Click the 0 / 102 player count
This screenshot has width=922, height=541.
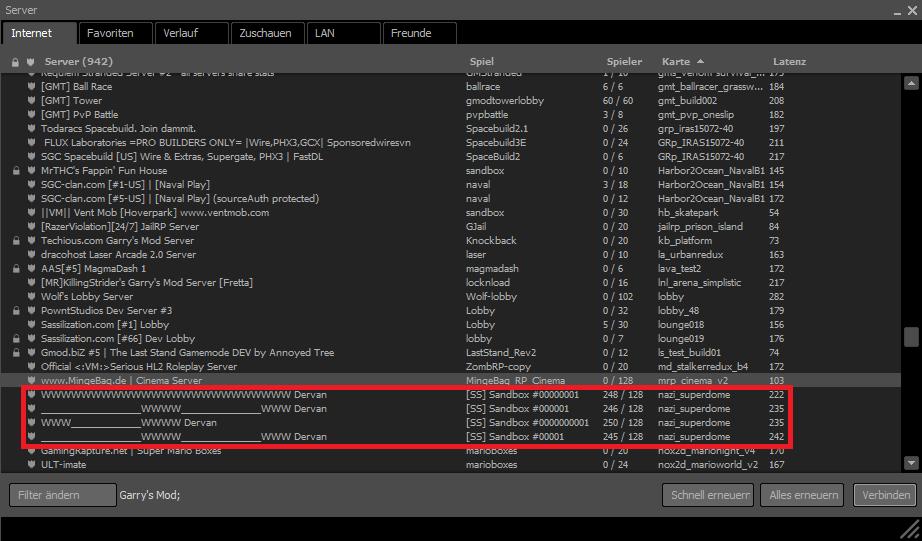coord(619,296)
